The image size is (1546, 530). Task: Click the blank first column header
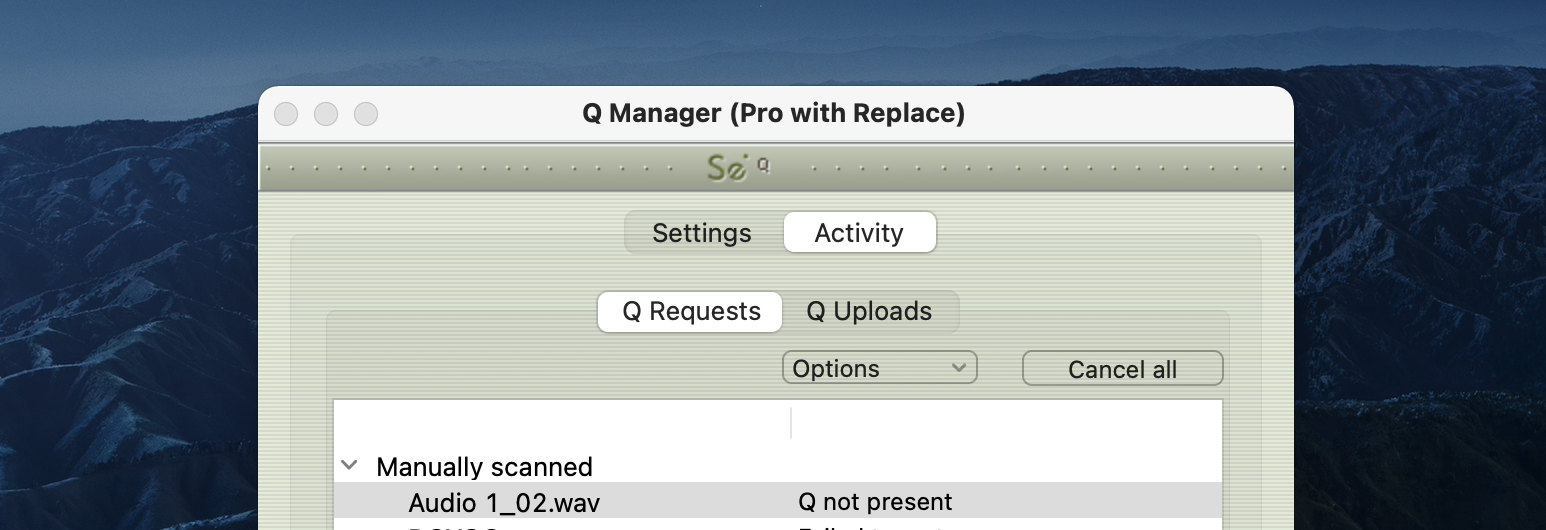562,422
